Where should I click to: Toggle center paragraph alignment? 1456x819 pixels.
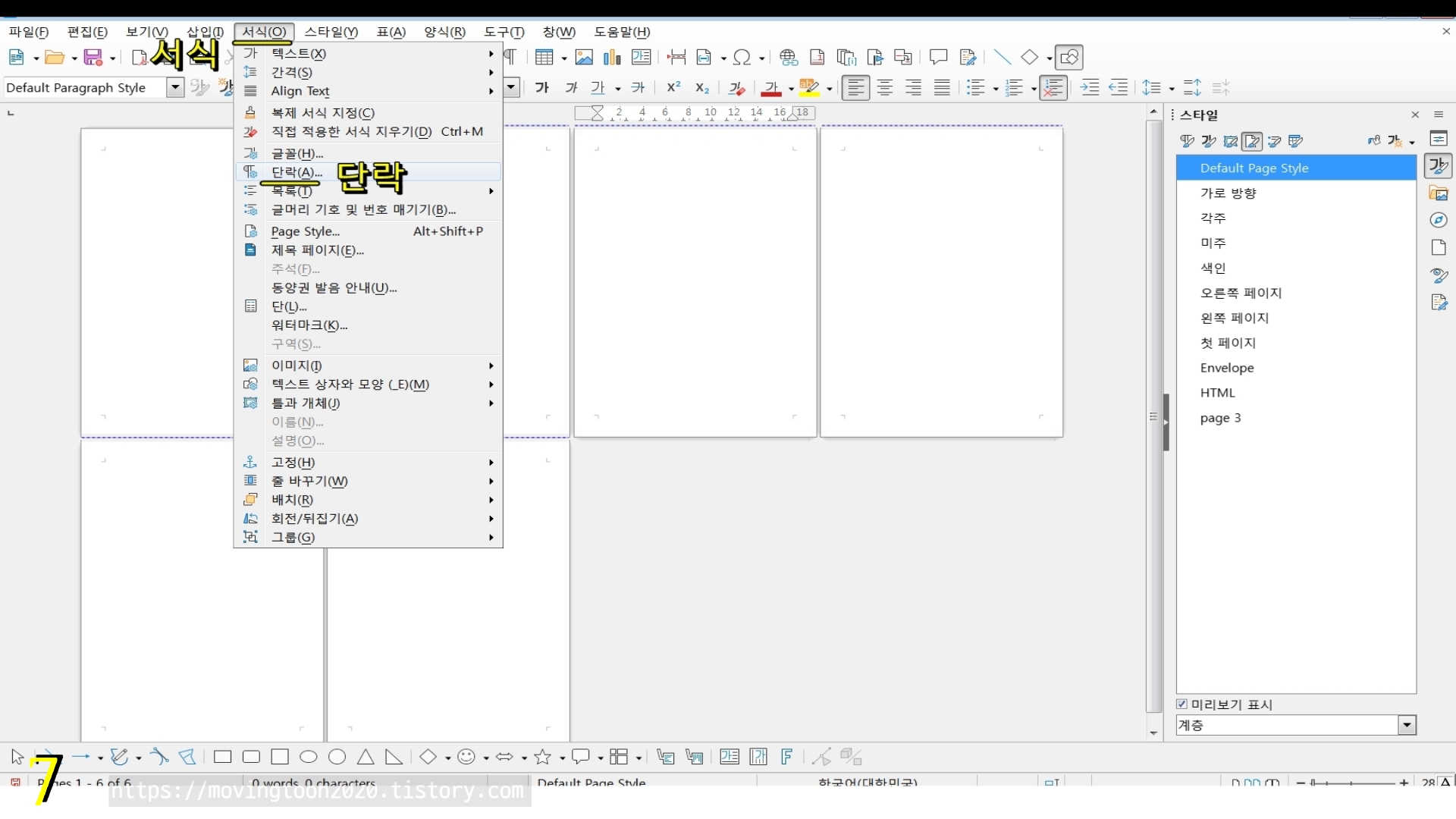pos(885,88)
